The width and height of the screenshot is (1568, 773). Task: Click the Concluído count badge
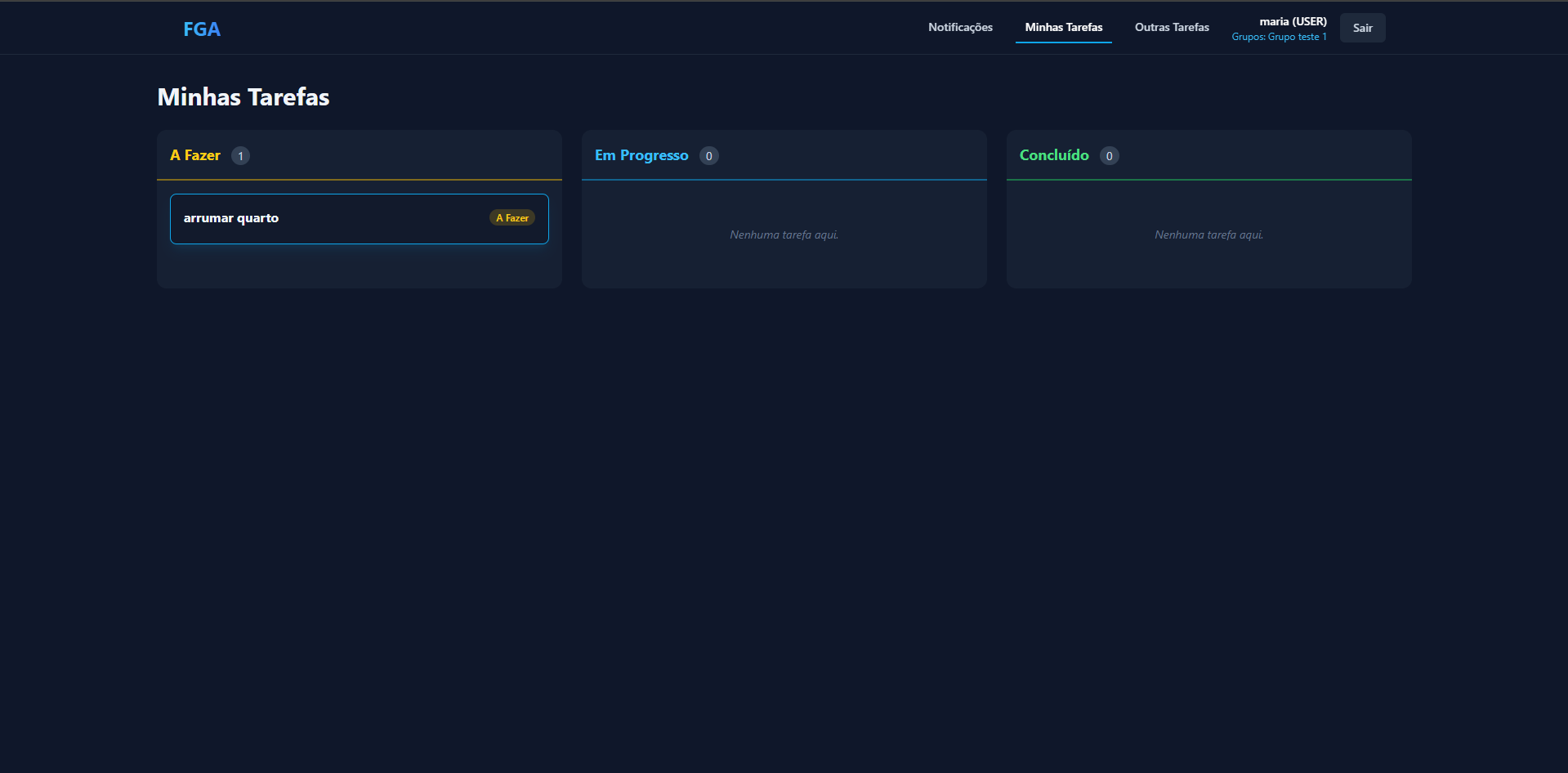click(x=1109, y=156)
